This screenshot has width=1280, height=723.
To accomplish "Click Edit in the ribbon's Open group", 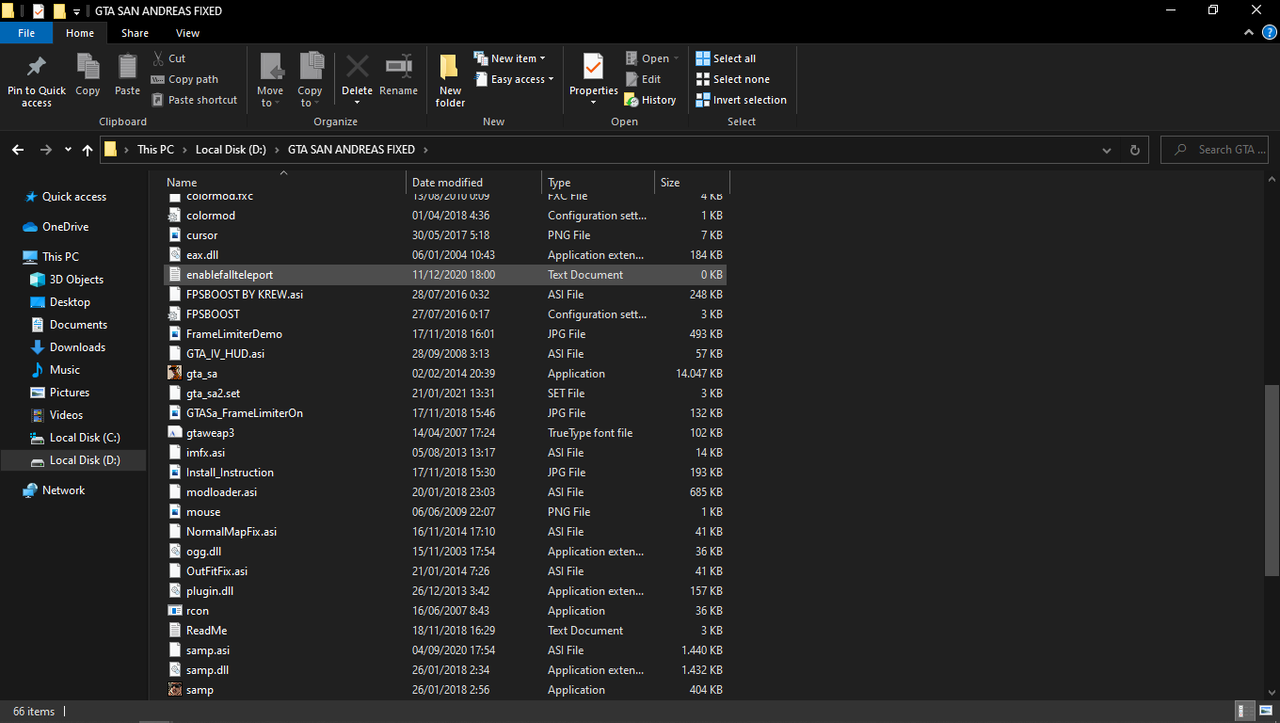I will point(643,79).
